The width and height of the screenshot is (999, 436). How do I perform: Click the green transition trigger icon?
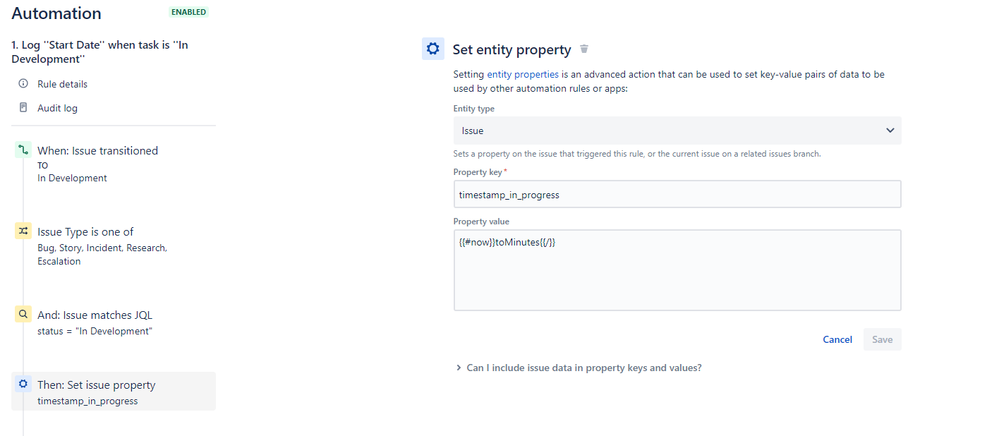click(x=23, y=150)
